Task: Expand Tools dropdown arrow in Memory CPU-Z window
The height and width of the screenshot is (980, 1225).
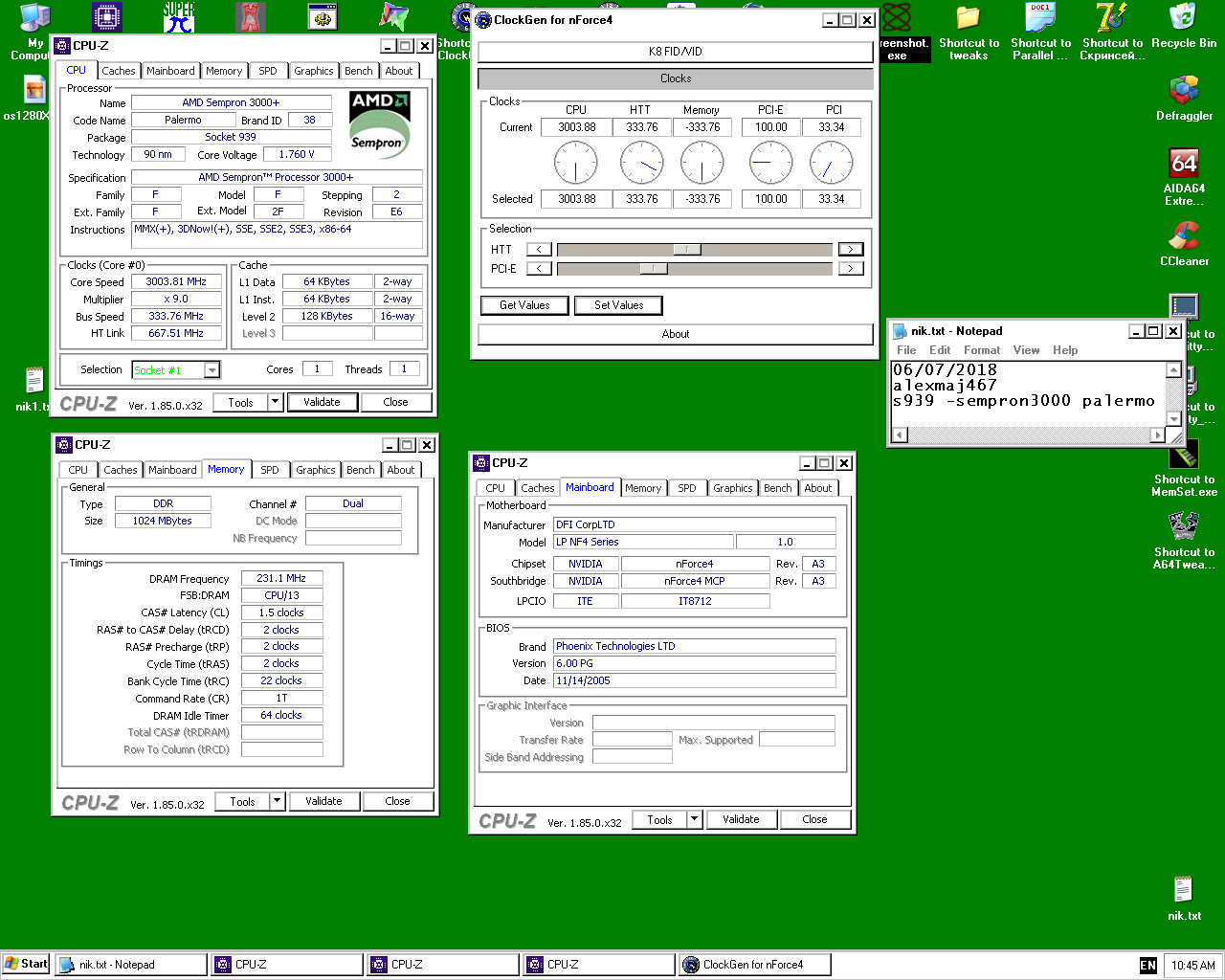Action: [278, 802]
